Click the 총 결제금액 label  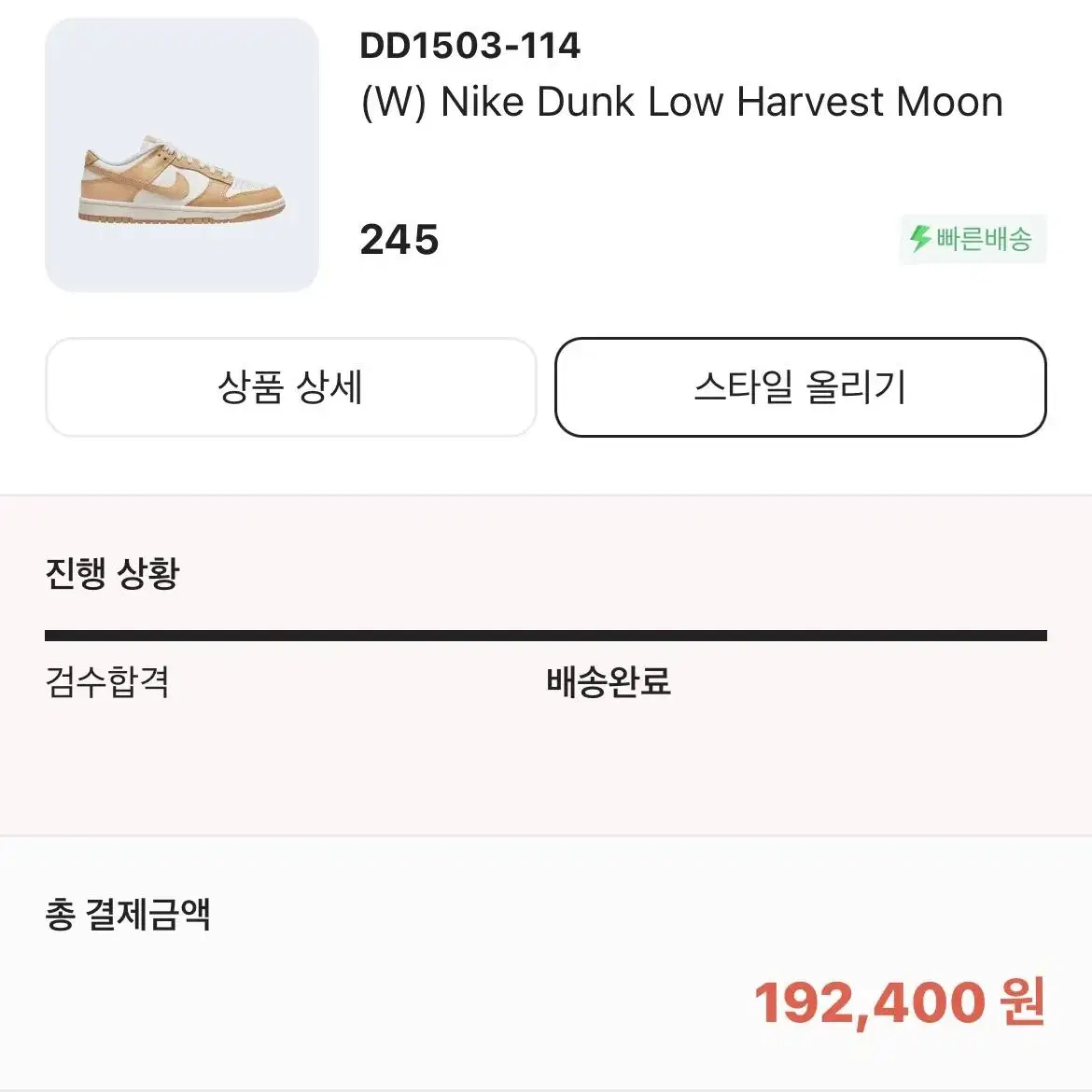tap(128, 915)
